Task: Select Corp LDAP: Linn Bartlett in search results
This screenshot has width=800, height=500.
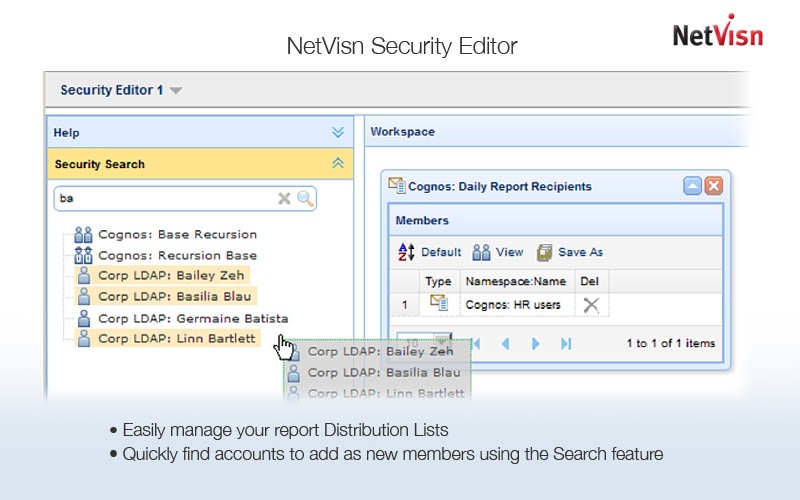Action: click(x=177, y=338)
